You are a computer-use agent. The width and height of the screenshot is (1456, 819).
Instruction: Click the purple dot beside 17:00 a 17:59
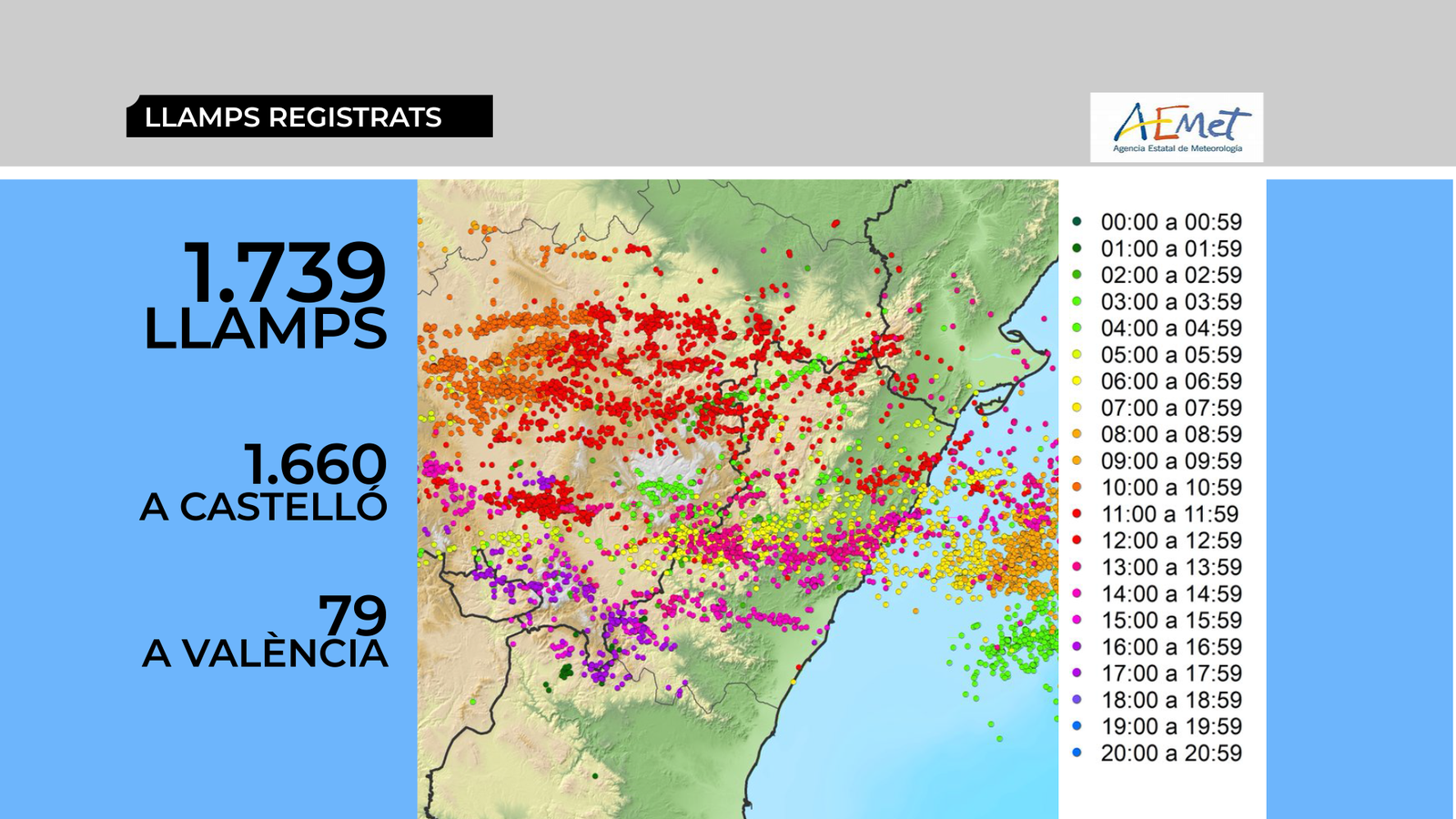(1077, 673)
